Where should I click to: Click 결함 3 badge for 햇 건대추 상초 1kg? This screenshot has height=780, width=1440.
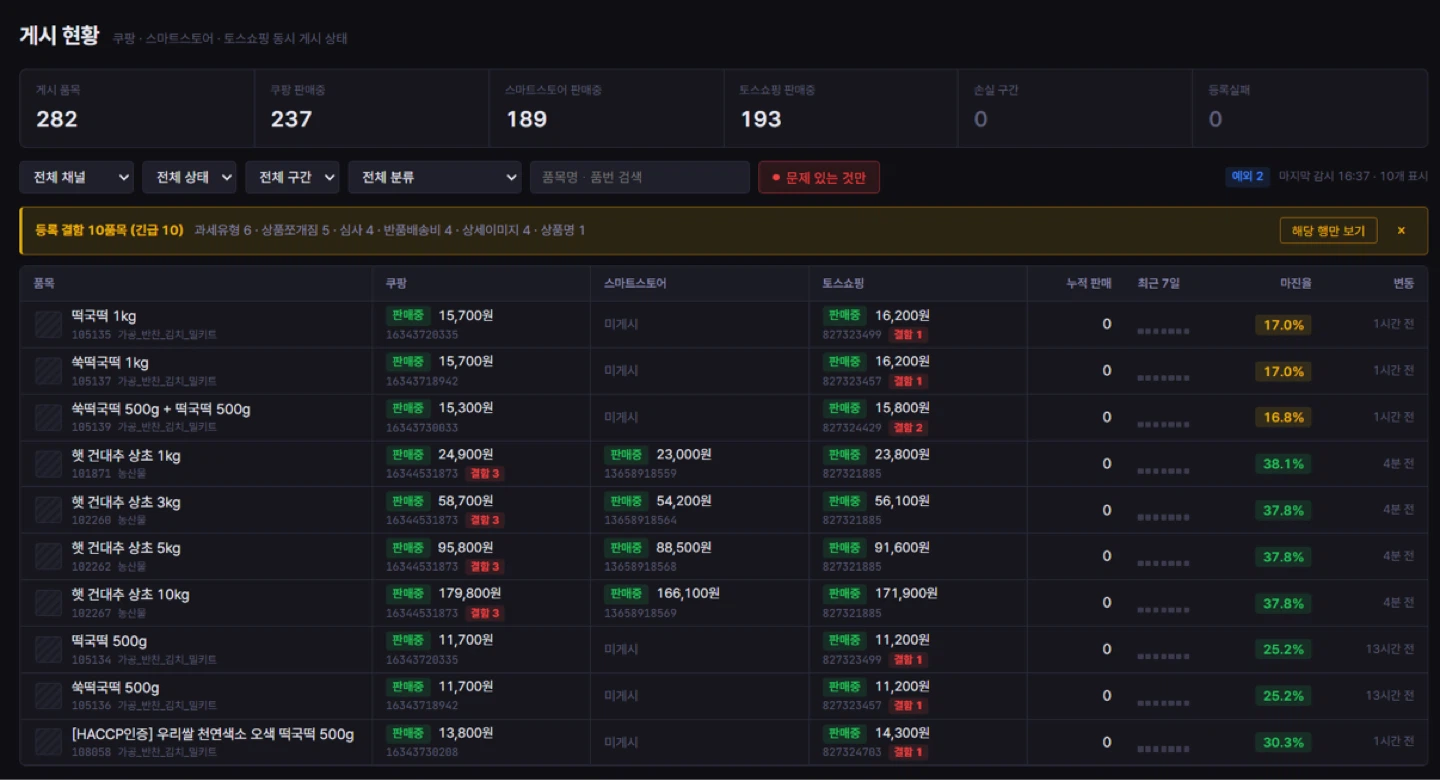(x=484, y=474)
